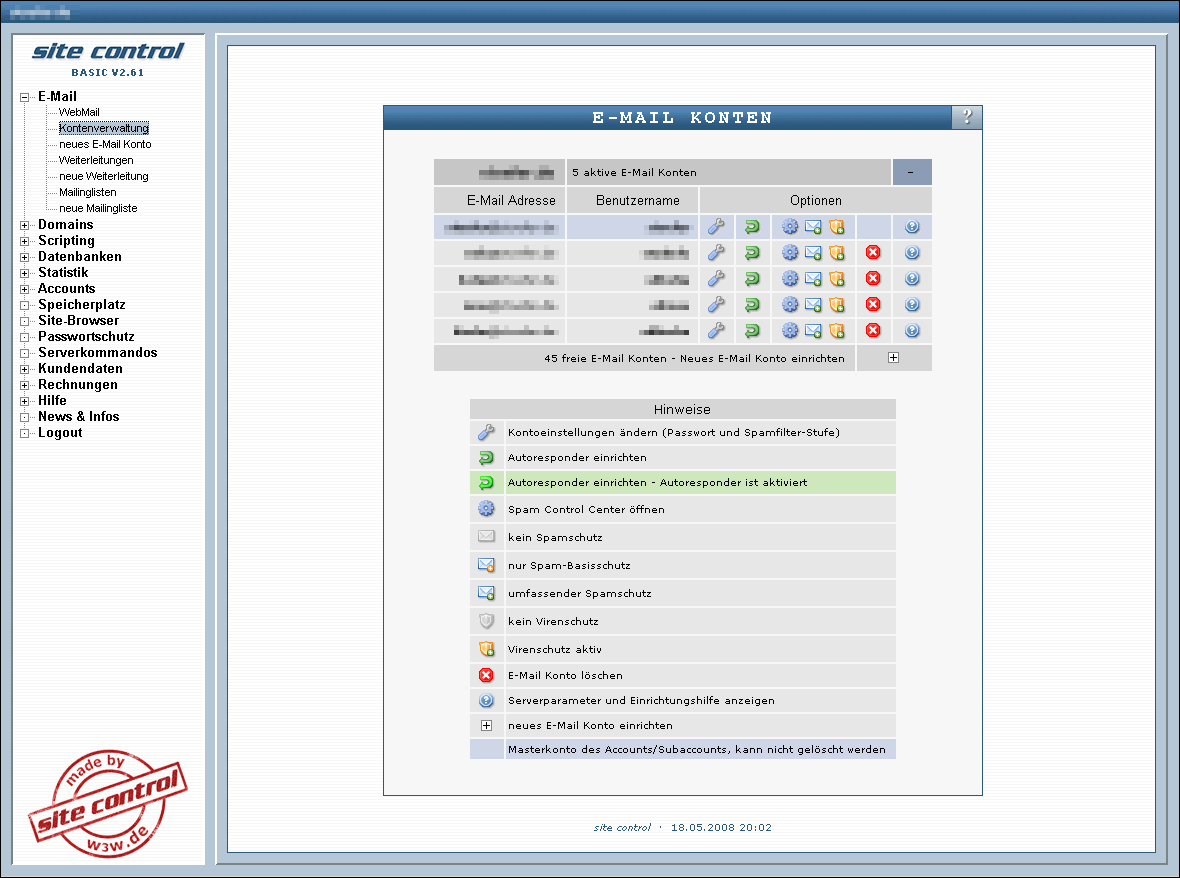Open Spam Control Center gear in third account row

click(x=789, y=278)
